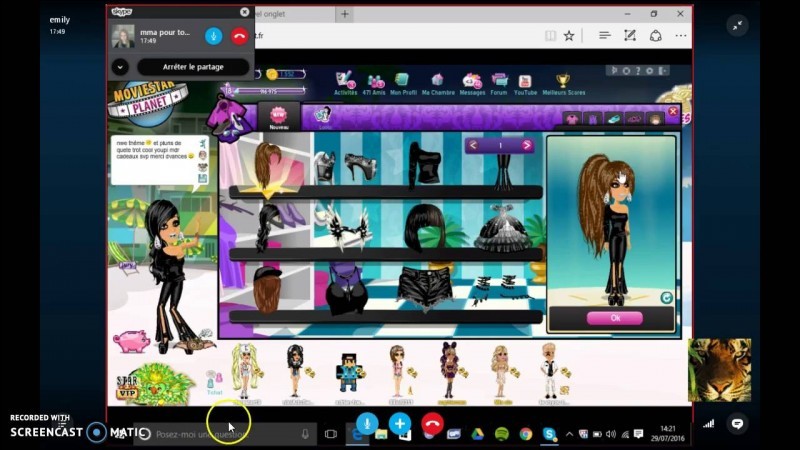Open Spotify taskbar icon
The image size is (800, 450).
[502, 434]
